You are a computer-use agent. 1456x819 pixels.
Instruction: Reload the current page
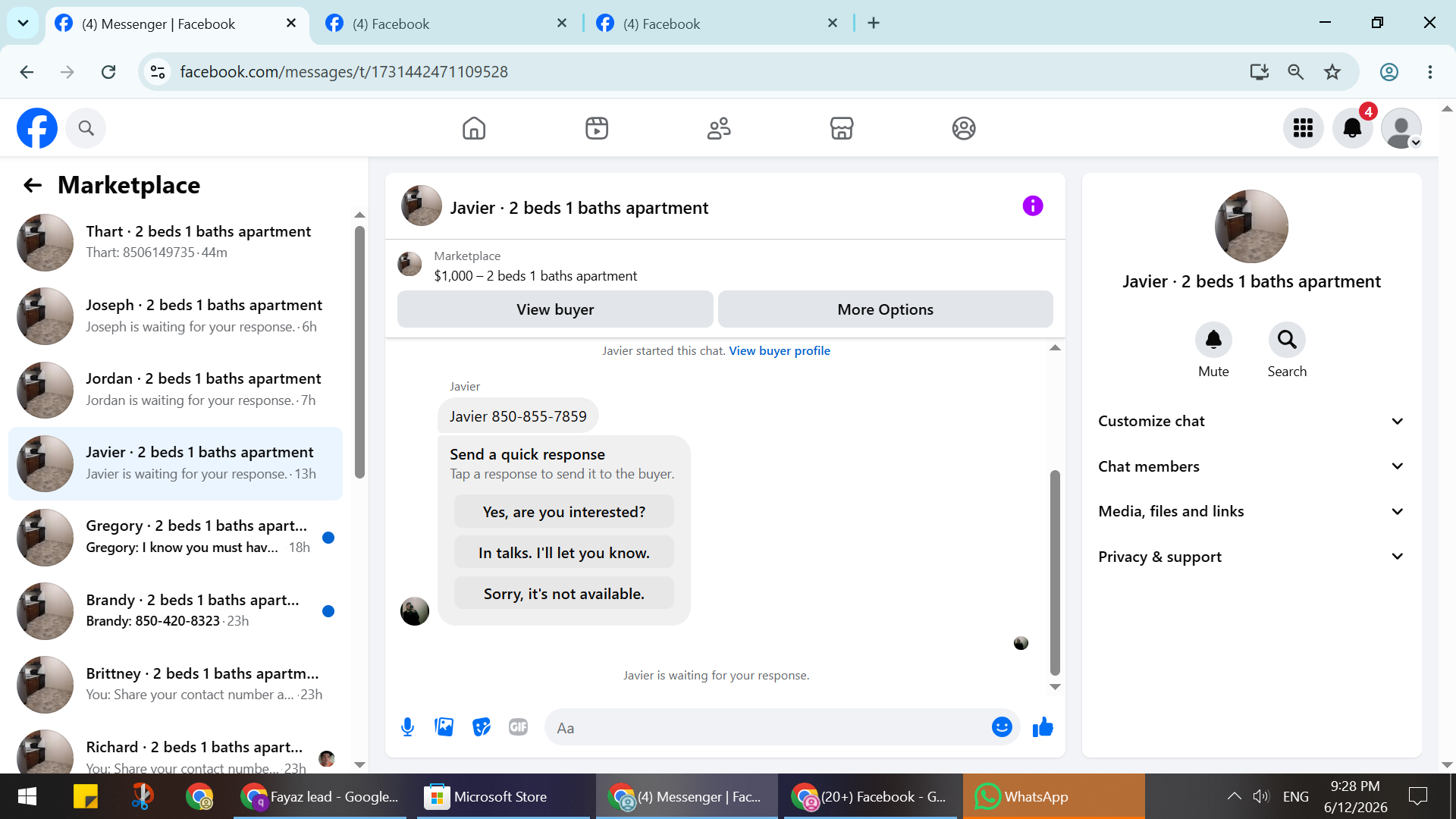(x=108, y=72)
